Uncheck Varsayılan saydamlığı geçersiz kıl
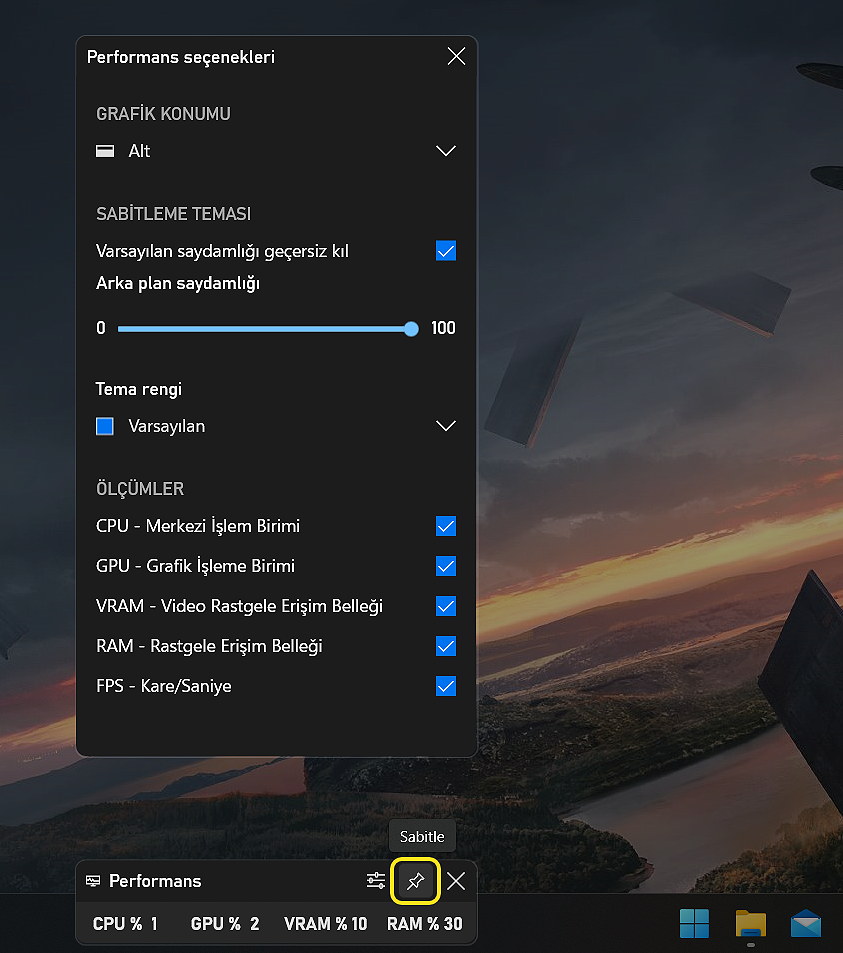 pos(446,250)
